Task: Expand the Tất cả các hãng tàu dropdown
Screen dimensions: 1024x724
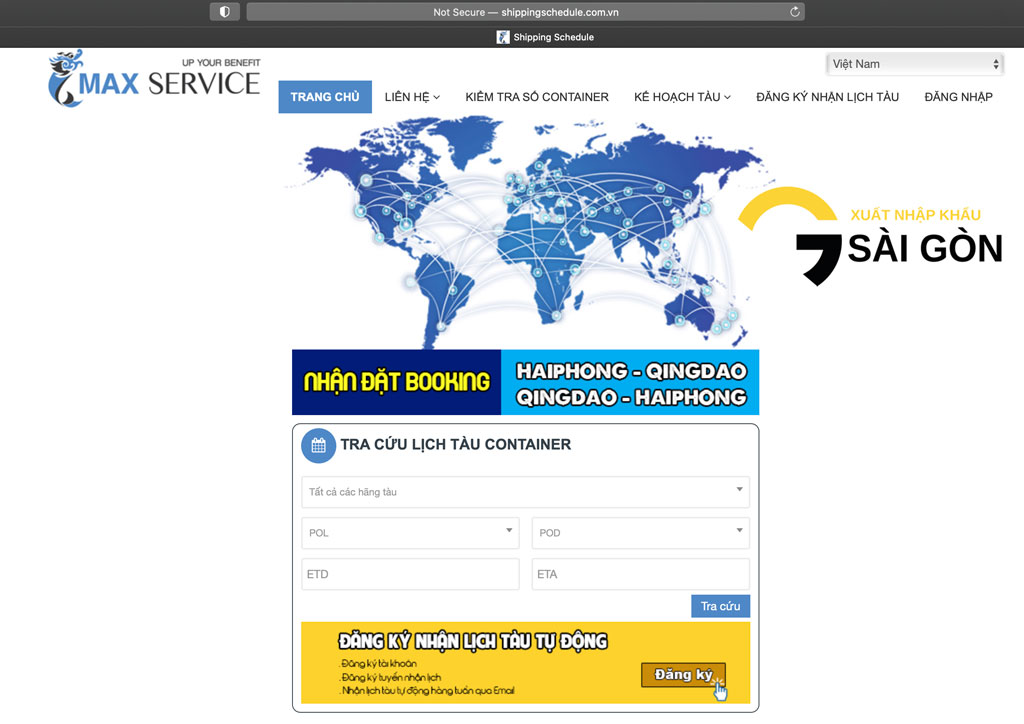Action: coord(525,492)
